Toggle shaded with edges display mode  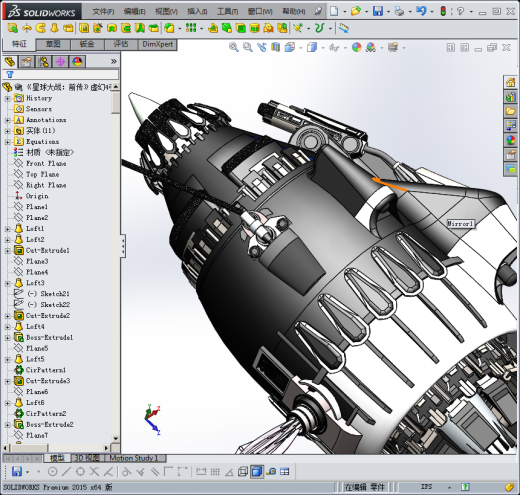tap(257, 472)
